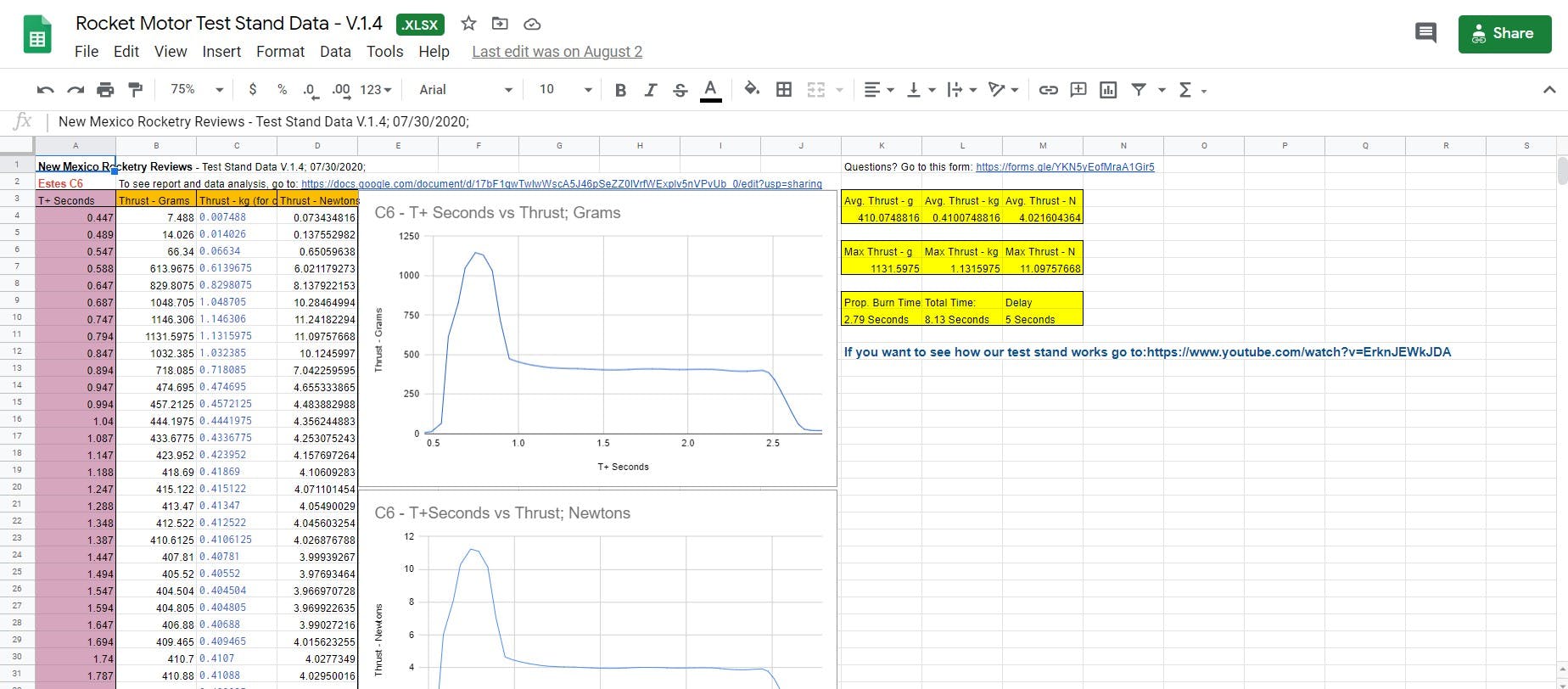The image size is (1568, 689).
Task: Open the Arial font dropdown
Action: pos(466,90)
